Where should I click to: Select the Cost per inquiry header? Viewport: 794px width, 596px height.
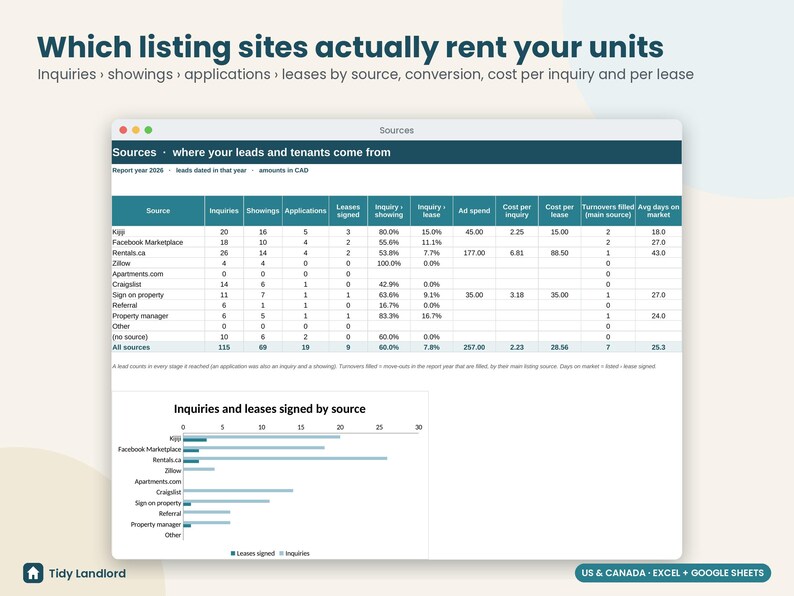coord(517,211)
